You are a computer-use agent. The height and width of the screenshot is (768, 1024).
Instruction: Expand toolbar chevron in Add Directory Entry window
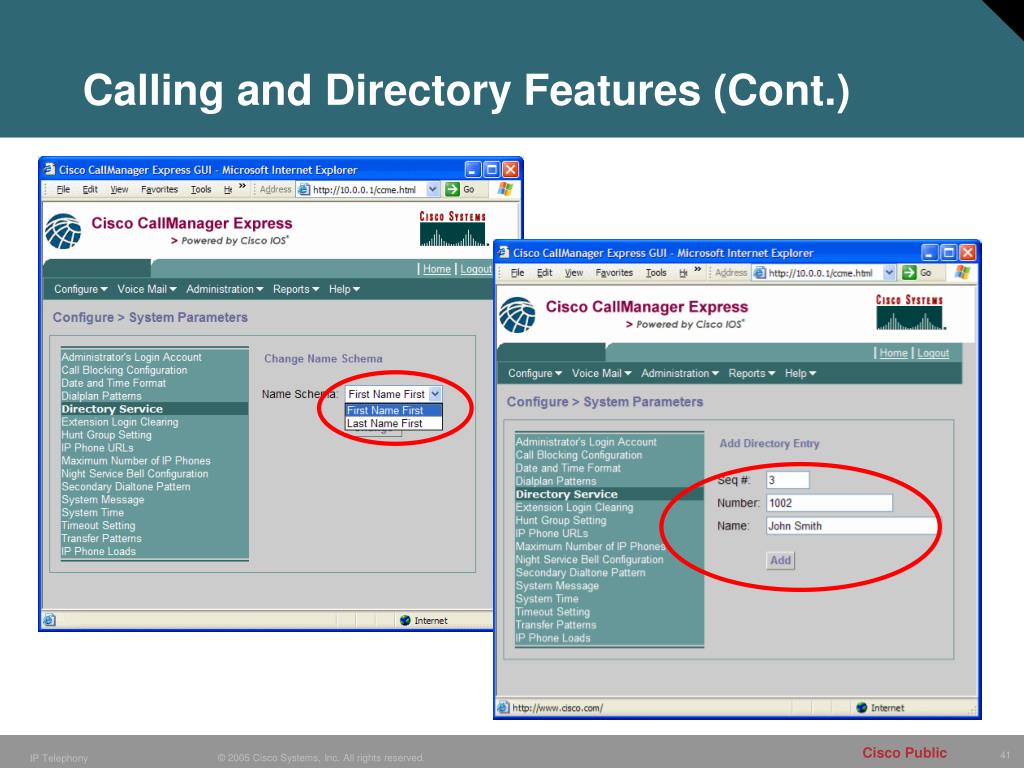point(697,270)
